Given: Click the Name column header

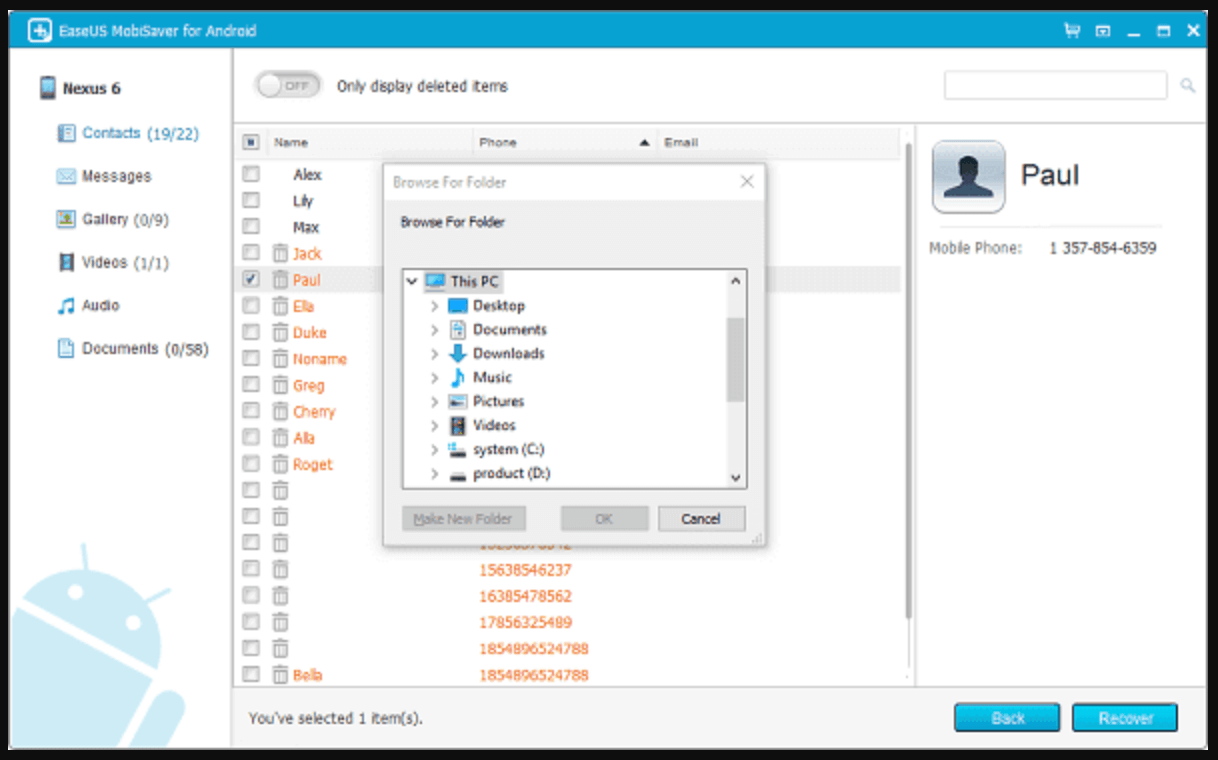Looking at the screenshot, I should pos(291,142).
